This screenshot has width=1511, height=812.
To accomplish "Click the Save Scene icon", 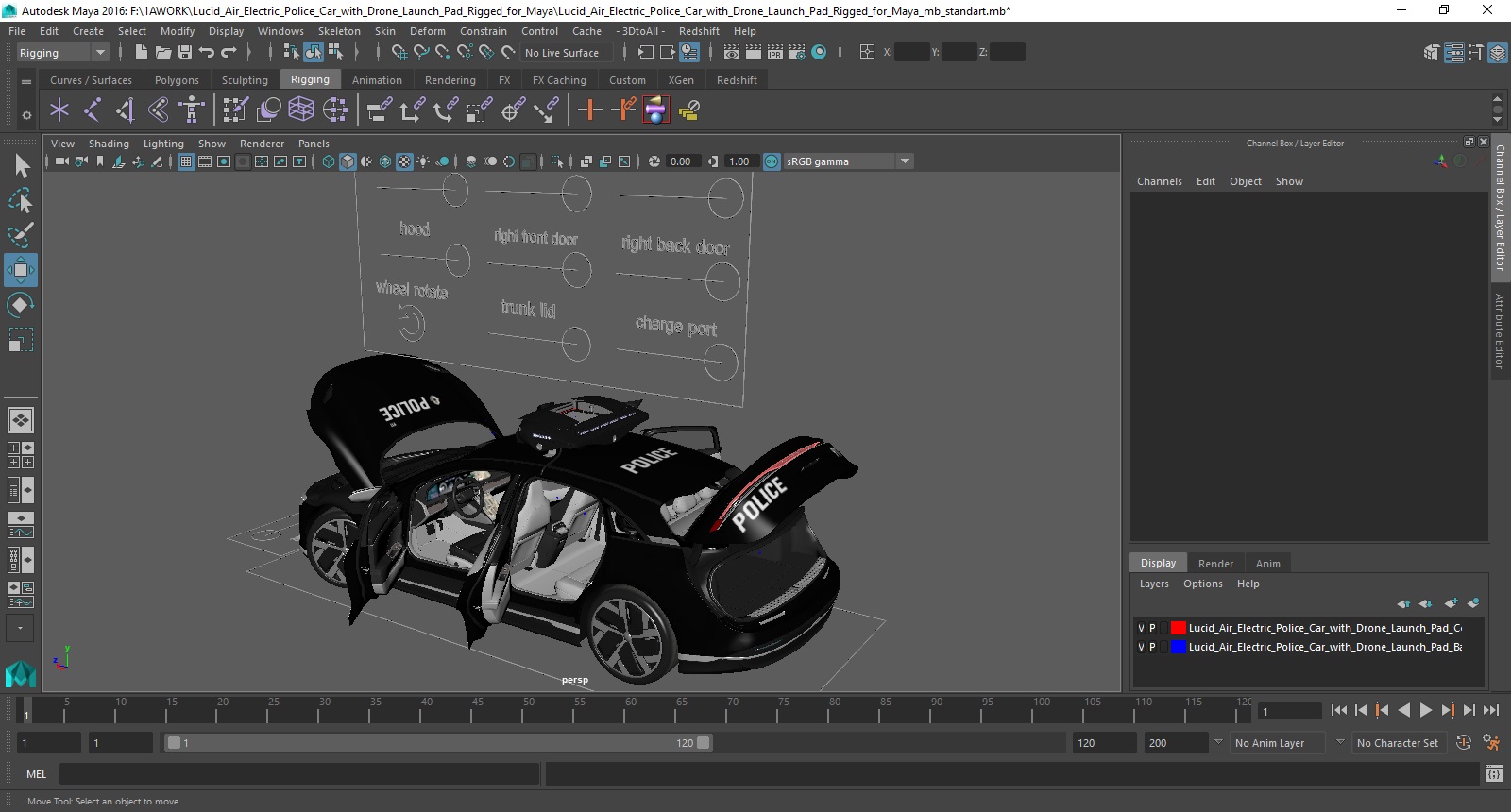I will (185, 53).
